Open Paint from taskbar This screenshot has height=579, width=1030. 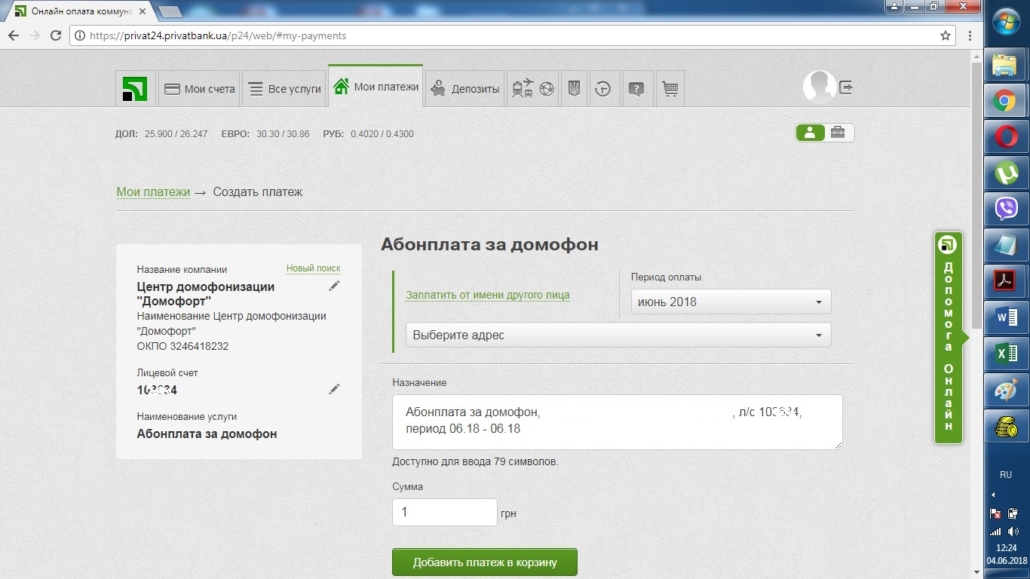click(x=1005, y=390)
